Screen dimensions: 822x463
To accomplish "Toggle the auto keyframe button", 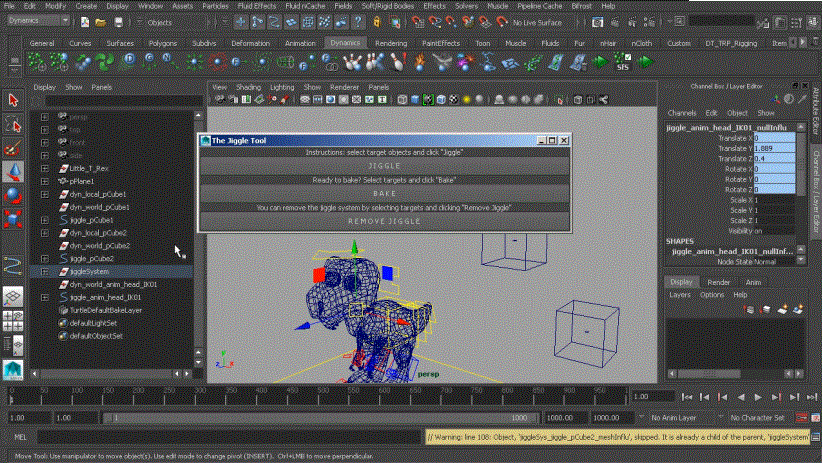I will pyautogui.click(x=802, y=418).
